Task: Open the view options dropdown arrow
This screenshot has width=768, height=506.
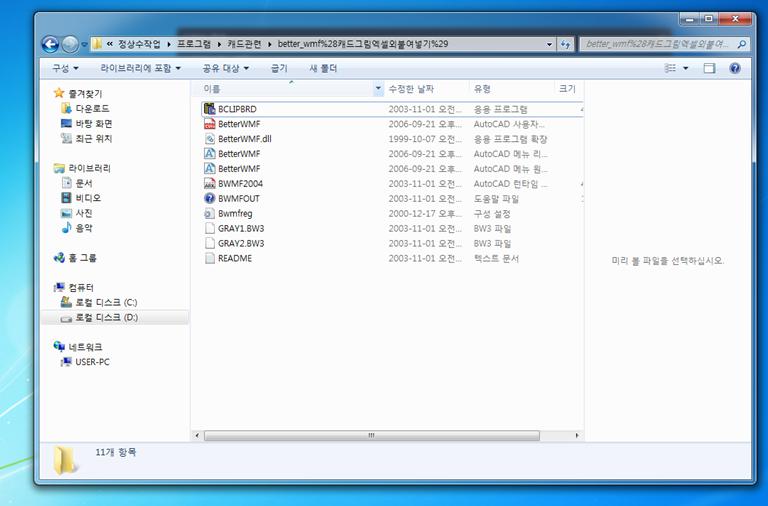Action: [686, 68]
